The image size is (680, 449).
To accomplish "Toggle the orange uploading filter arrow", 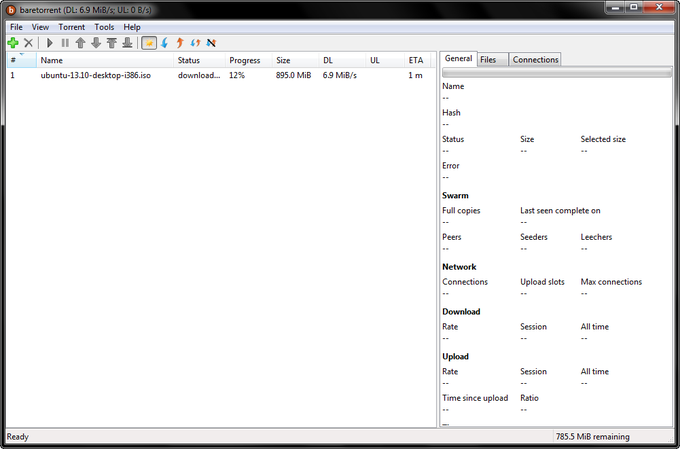I will point(180,43).
